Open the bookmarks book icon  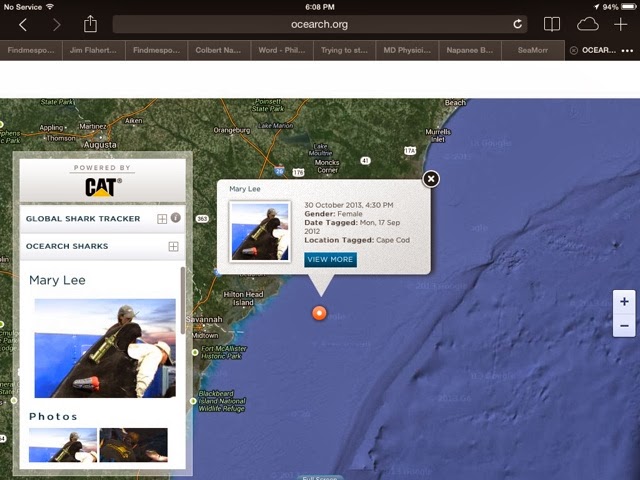(x=551, y=24)
